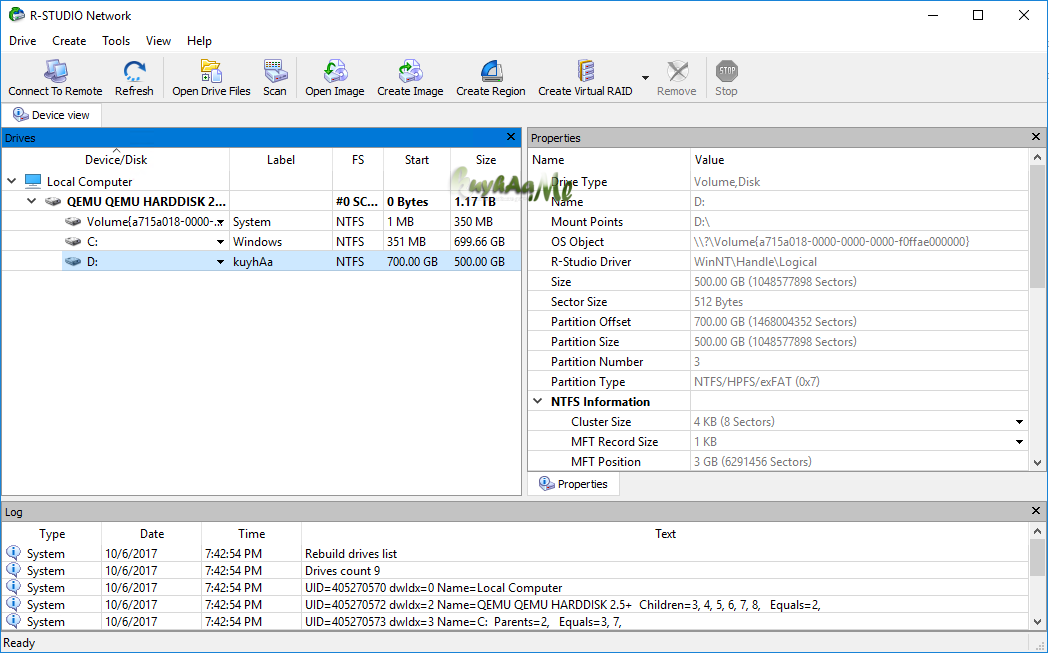Viewport: 1049px width, 653px height.
Task: Click the info icon of the 'Rebuild drives list' log entry
Action: pos(13,553)
